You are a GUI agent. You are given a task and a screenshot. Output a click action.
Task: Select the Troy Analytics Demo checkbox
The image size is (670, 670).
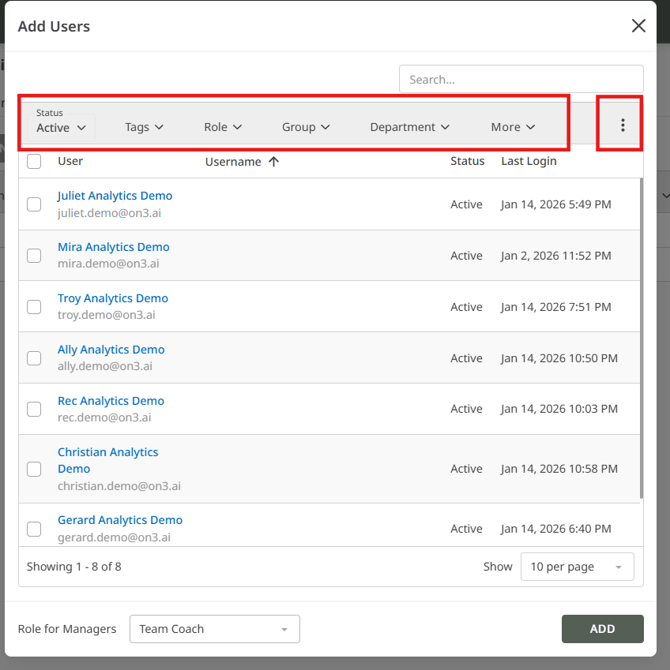point(34,307)
